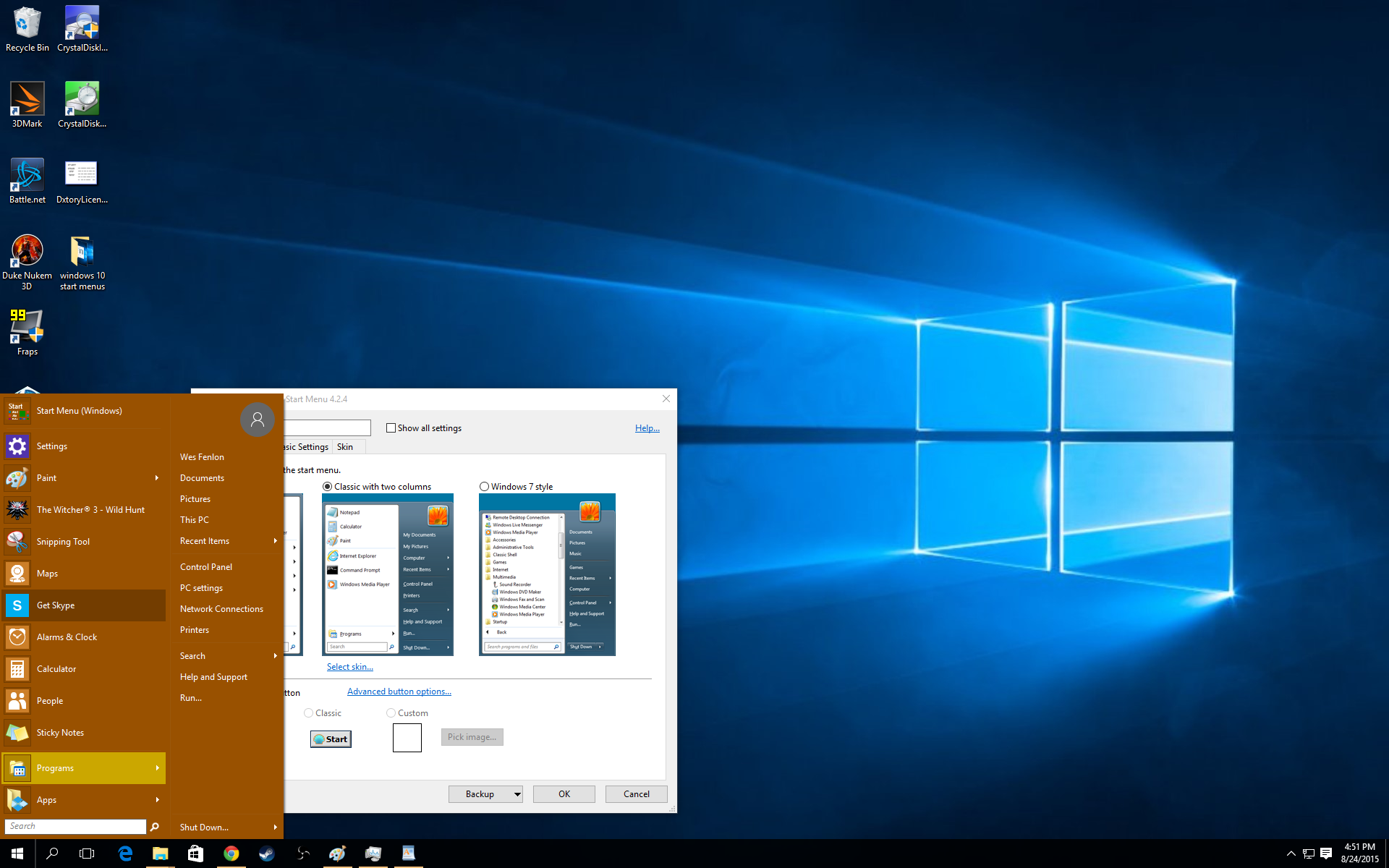Click the clock and date in the taskbar

click(1360, 854)
